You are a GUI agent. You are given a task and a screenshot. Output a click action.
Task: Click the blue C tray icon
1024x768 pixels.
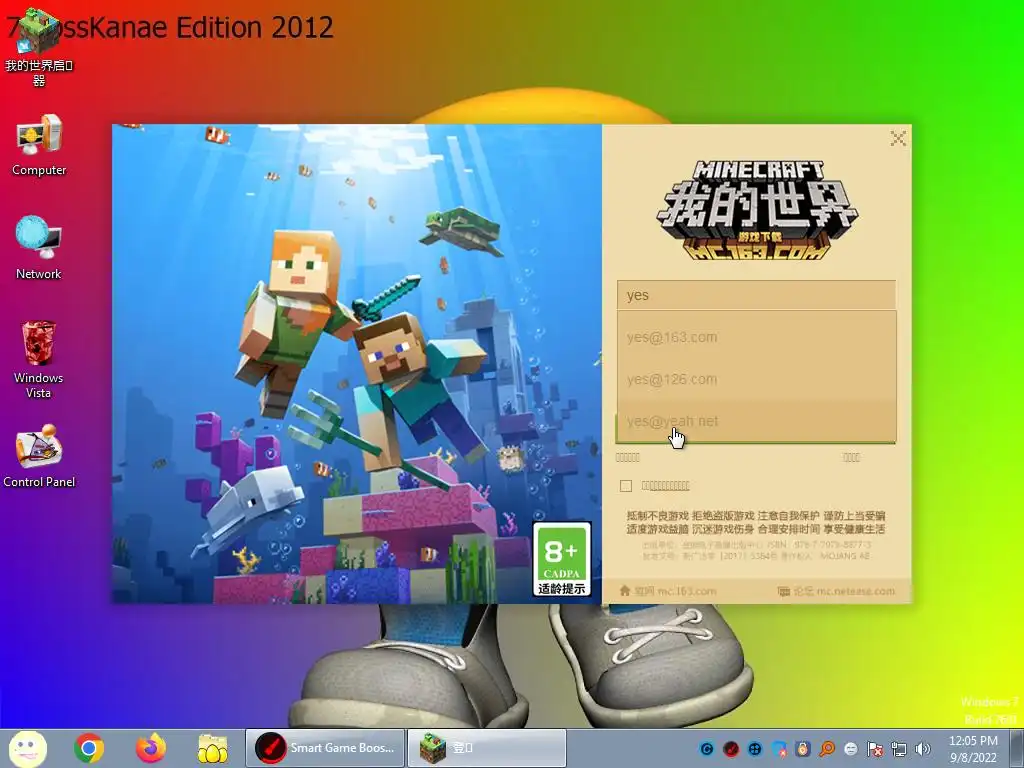pyautogui.click(x=707, y=749)
